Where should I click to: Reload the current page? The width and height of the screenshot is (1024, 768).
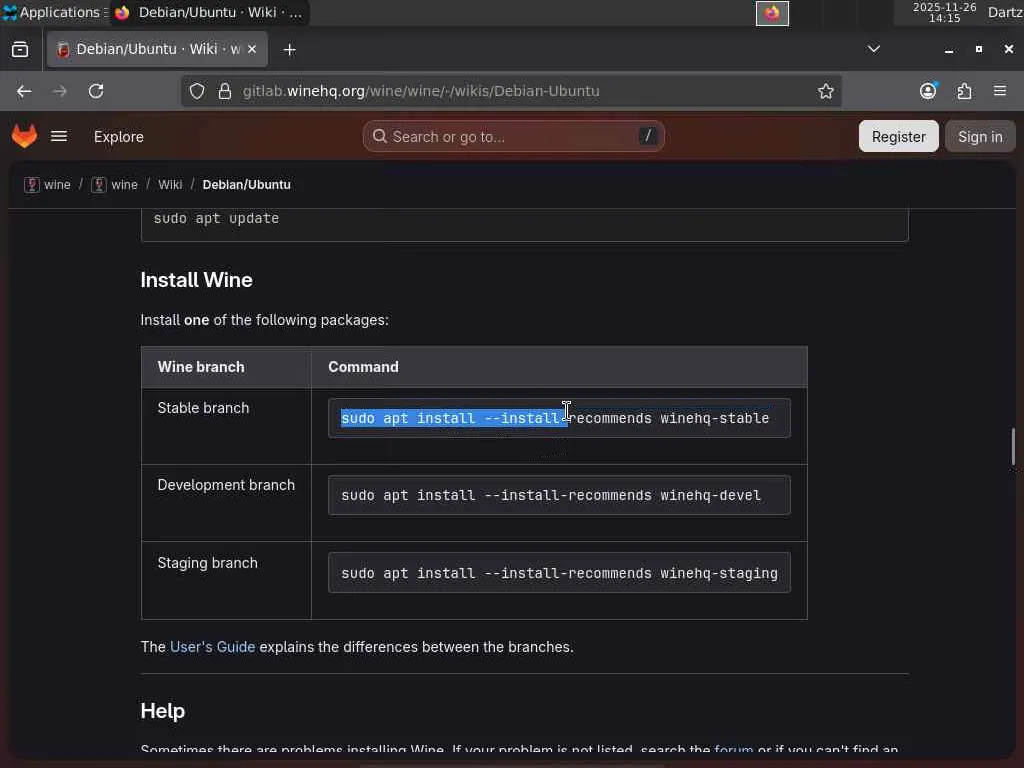click(x=96, y=91)
